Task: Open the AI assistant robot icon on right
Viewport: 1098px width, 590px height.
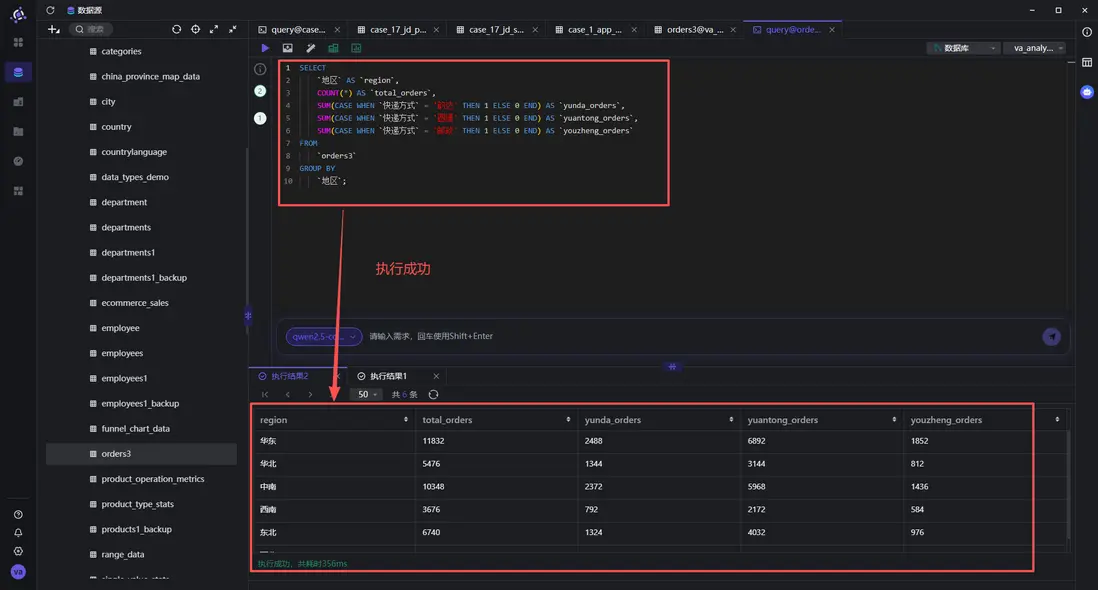Action: coord(1087,92)
